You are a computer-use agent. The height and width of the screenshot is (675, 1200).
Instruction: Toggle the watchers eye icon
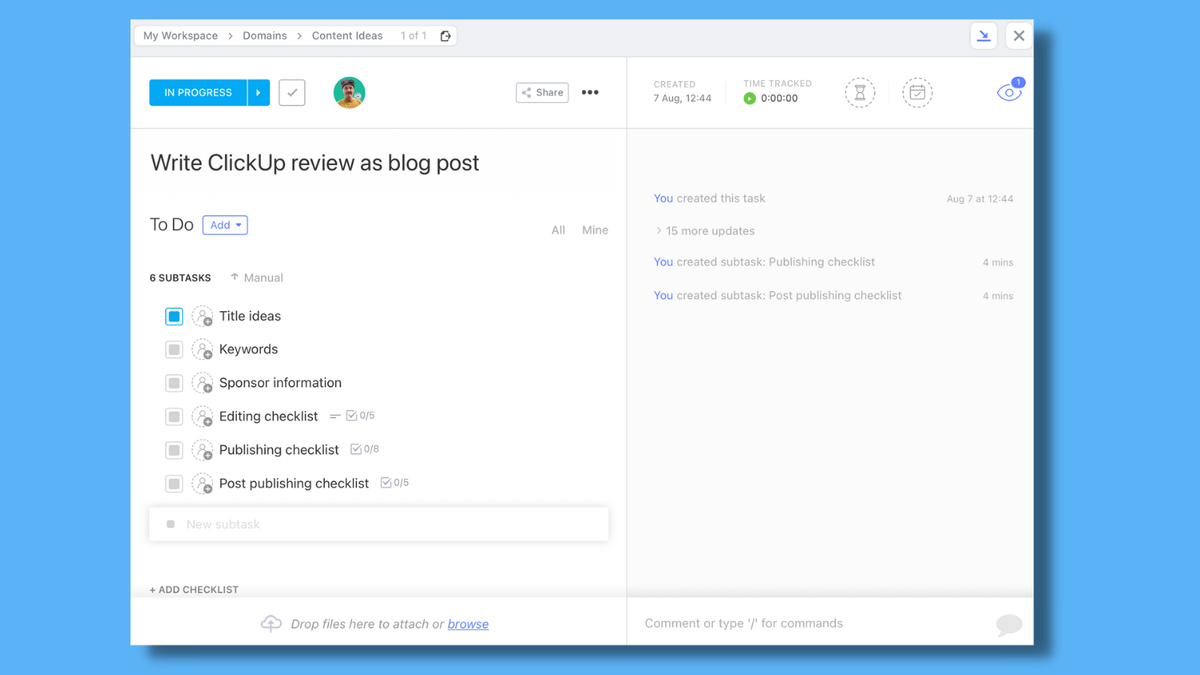pyautogui.click(x=1009, y=92)
